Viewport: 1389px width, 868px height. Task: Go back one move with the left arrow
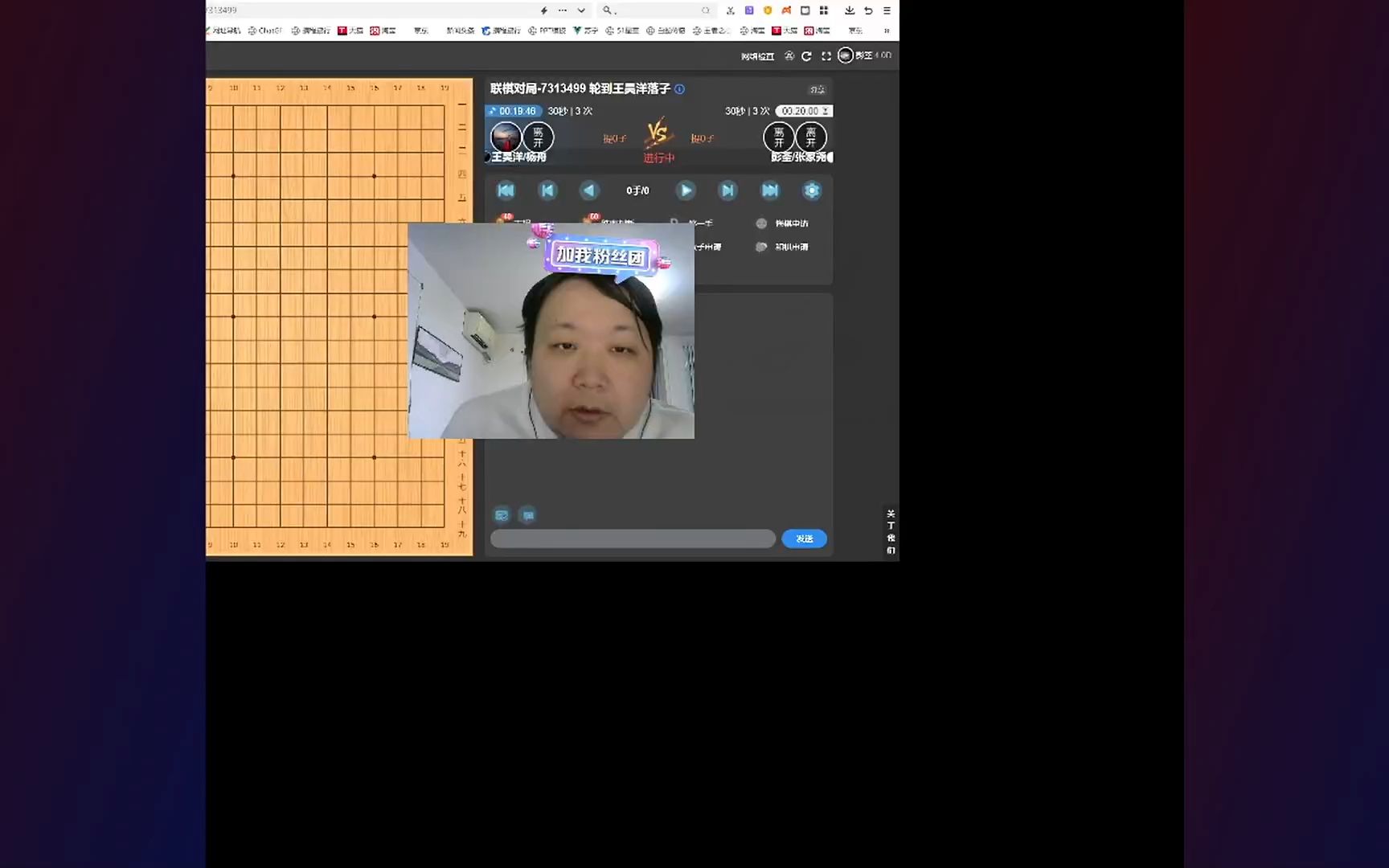pos(589,190)
